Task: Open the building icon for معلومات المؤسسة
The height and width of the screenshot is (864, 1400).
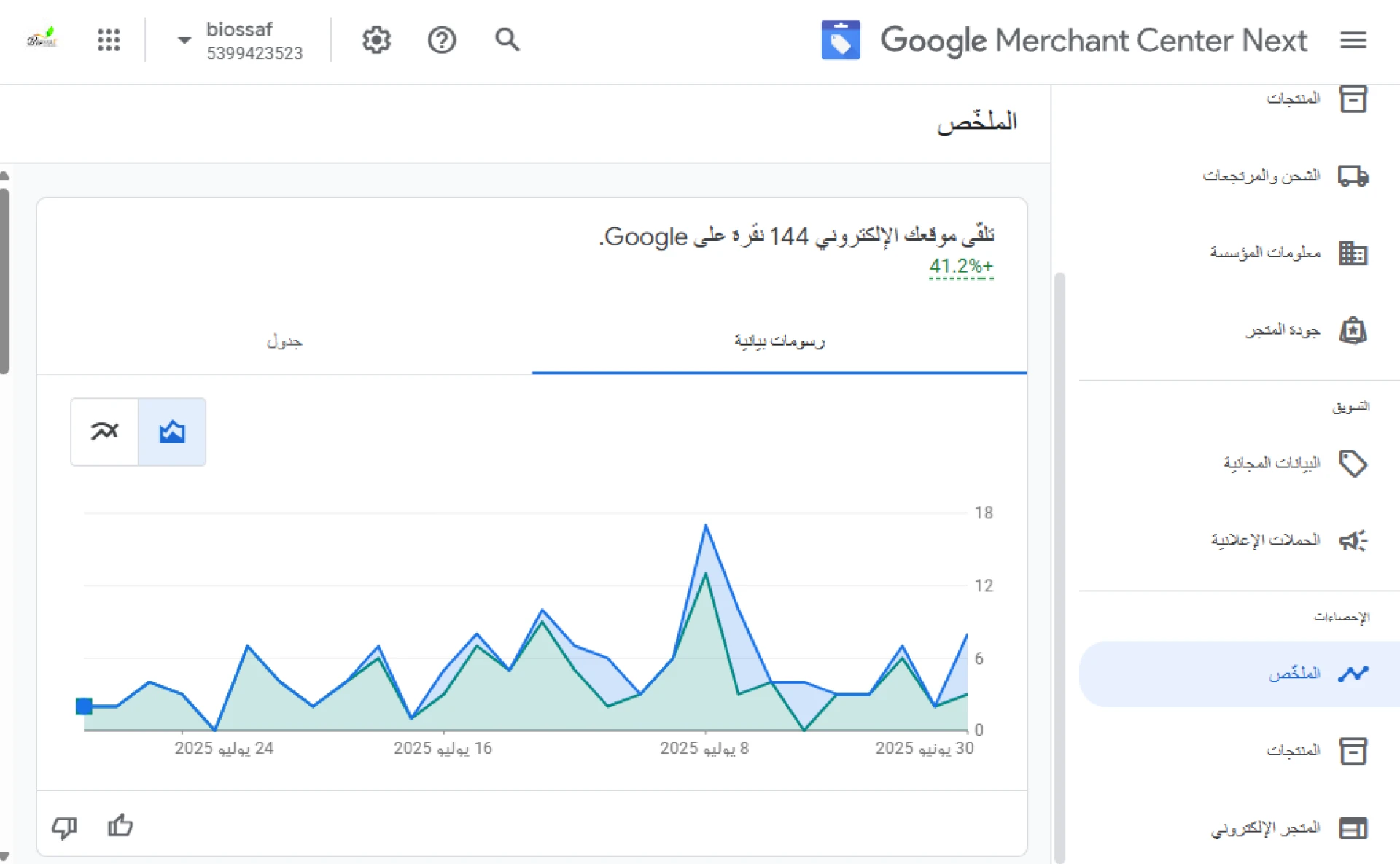Action: (x=1353, y=253)
